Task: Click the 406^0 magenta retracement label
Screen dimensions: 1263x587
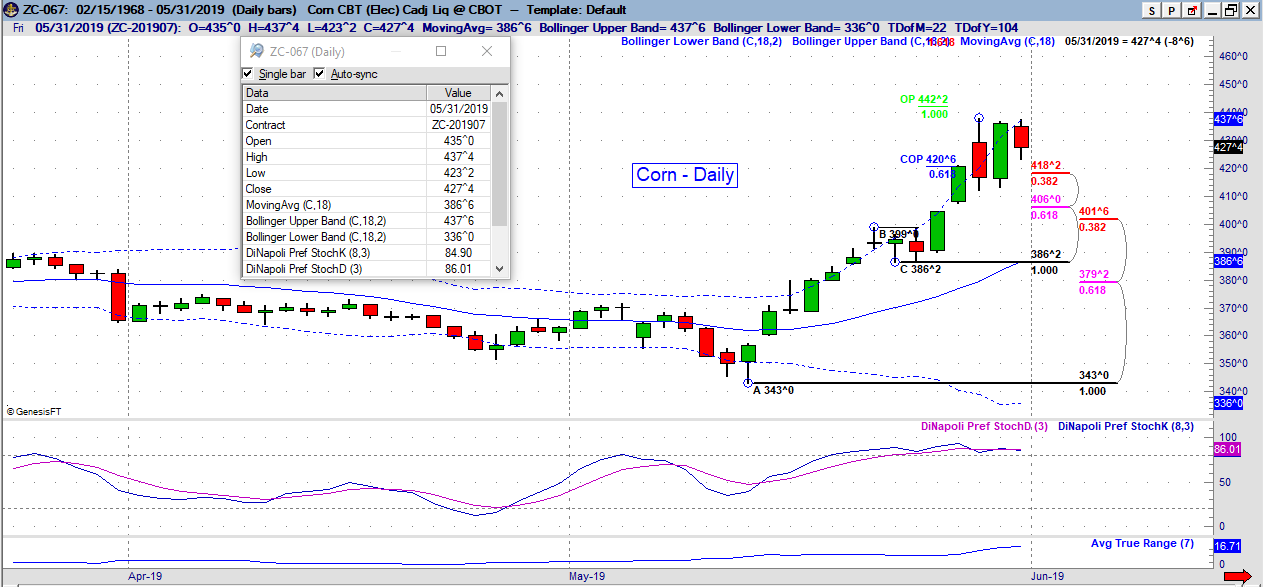Action: (x=1046, y=200)
